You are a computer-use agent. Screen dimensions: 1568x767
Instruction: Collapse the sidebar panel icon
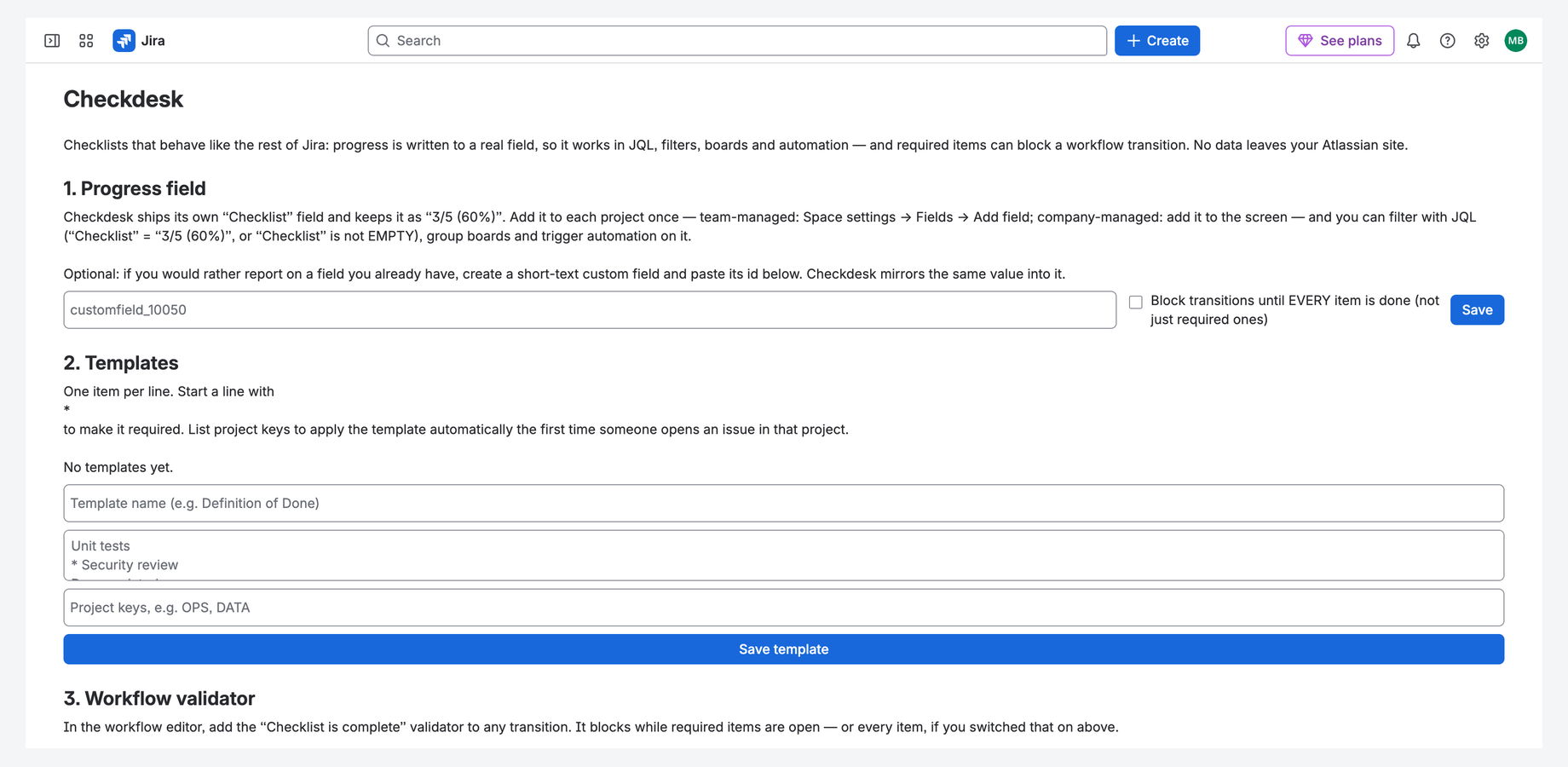click(x=52, y=41)
